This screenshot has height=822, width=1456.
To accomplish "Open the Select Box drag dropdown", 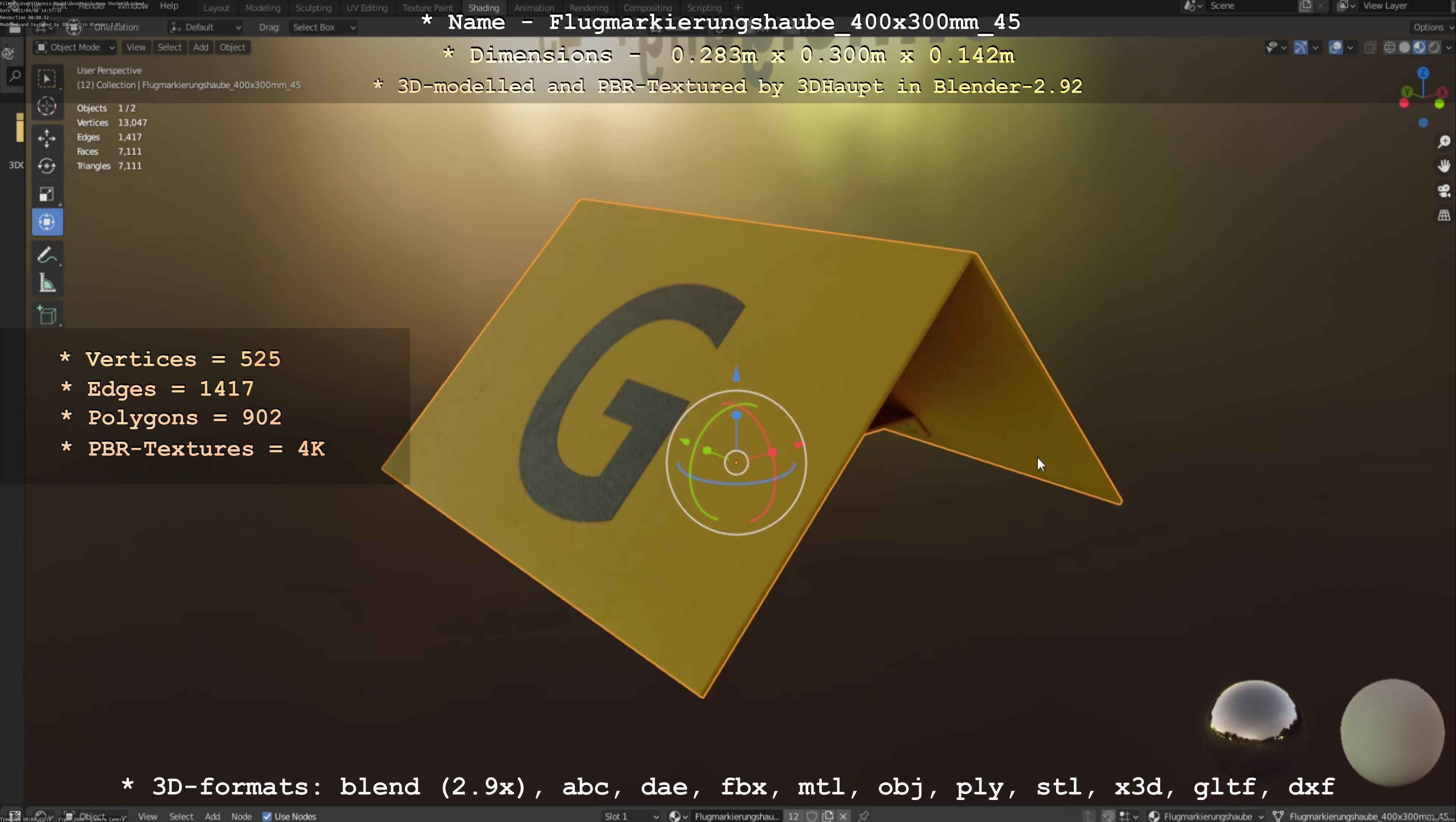I will click(x=323, y=27).
